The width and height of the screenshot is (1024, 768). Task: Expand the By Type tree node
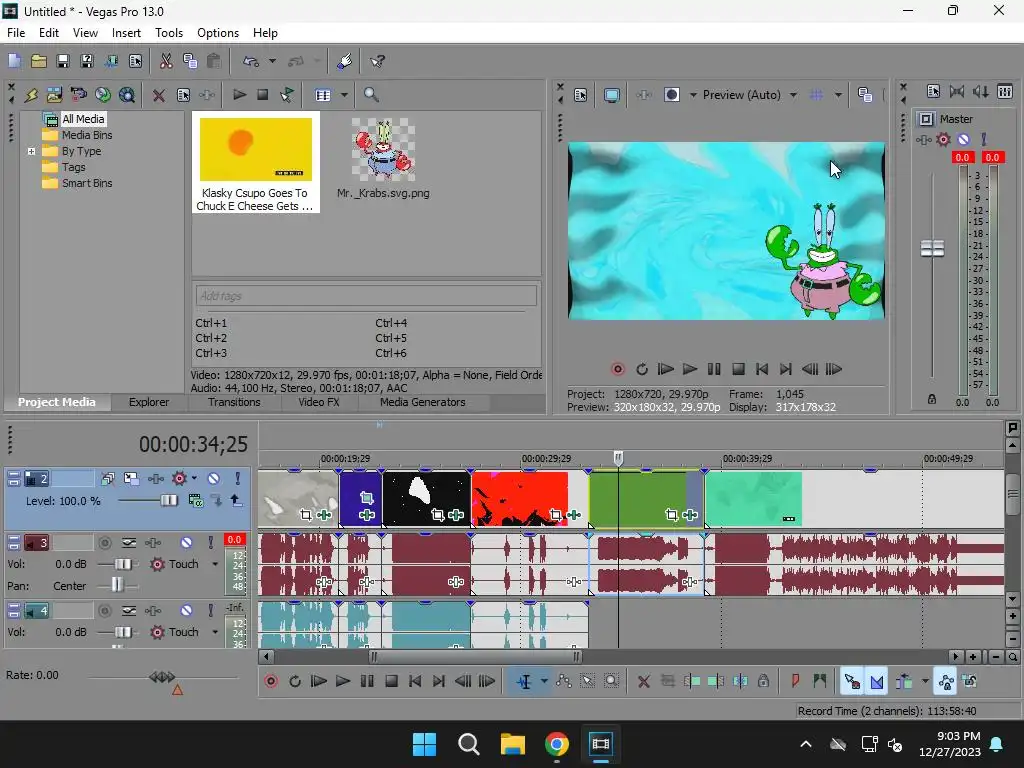point(31,152)
